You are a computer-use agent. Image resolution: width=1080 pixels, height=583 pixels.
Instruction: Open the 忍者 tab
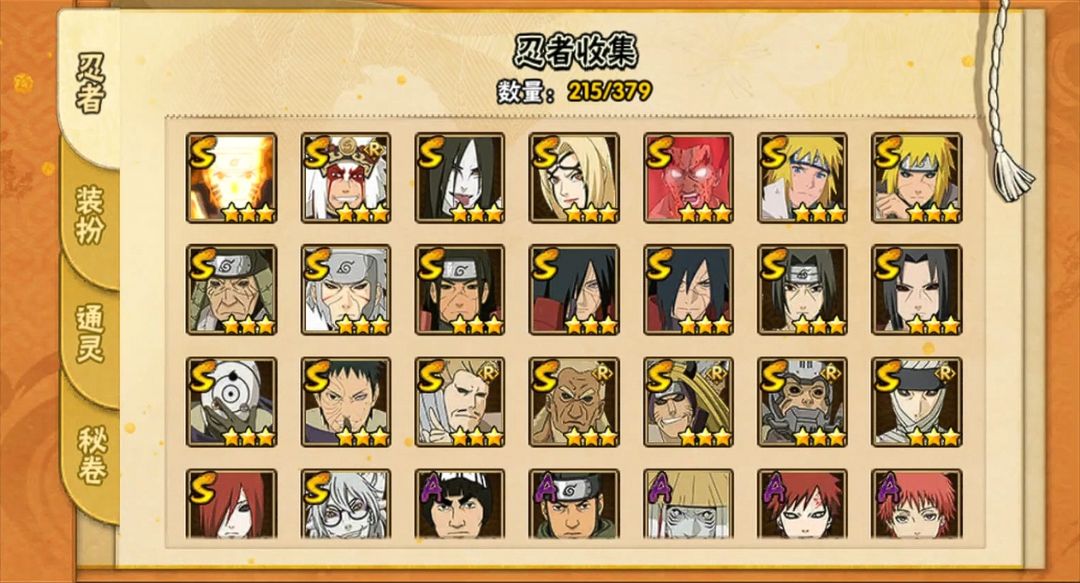click(90, 83)
